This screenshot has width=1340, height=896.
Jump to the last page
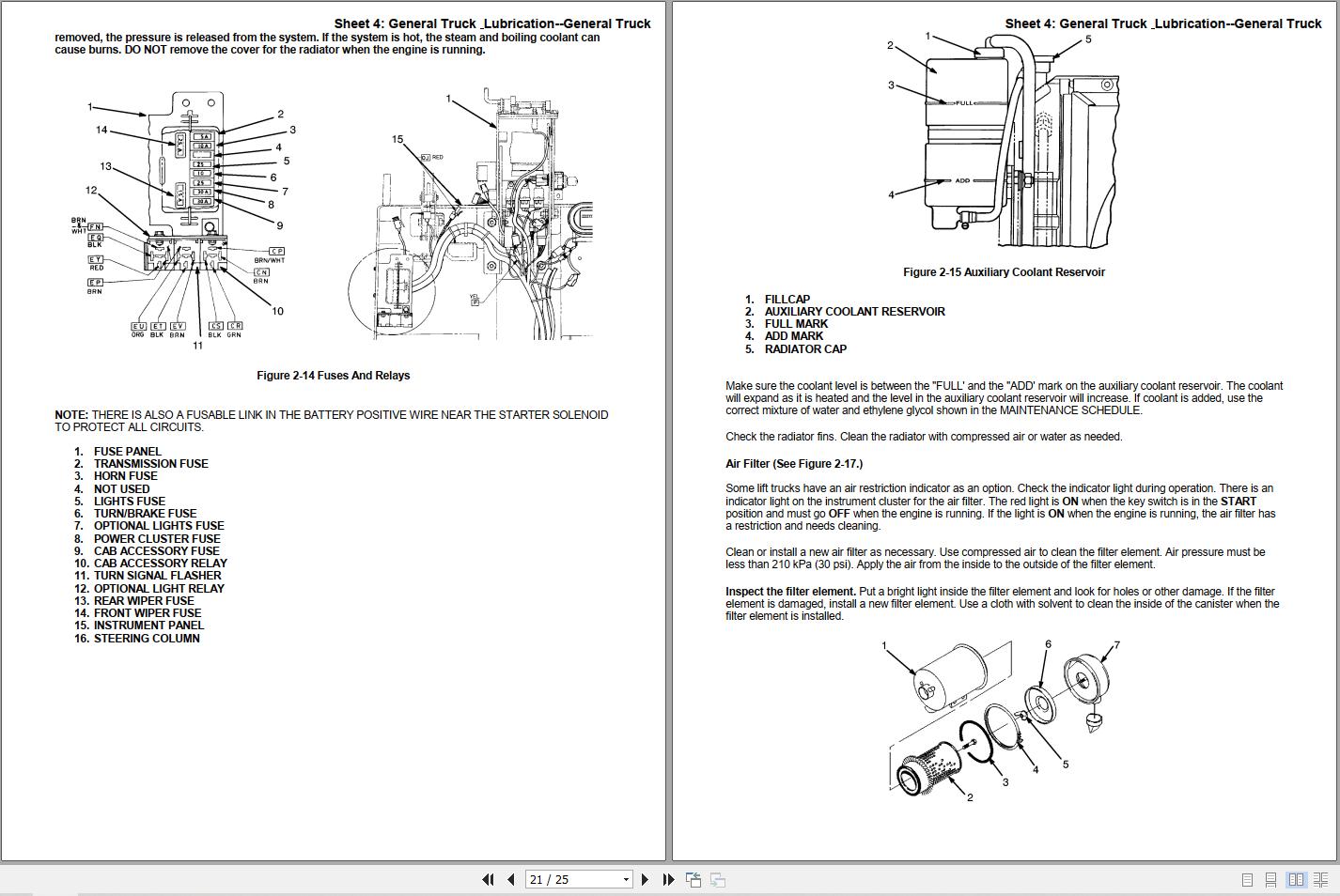pos(668,880)
